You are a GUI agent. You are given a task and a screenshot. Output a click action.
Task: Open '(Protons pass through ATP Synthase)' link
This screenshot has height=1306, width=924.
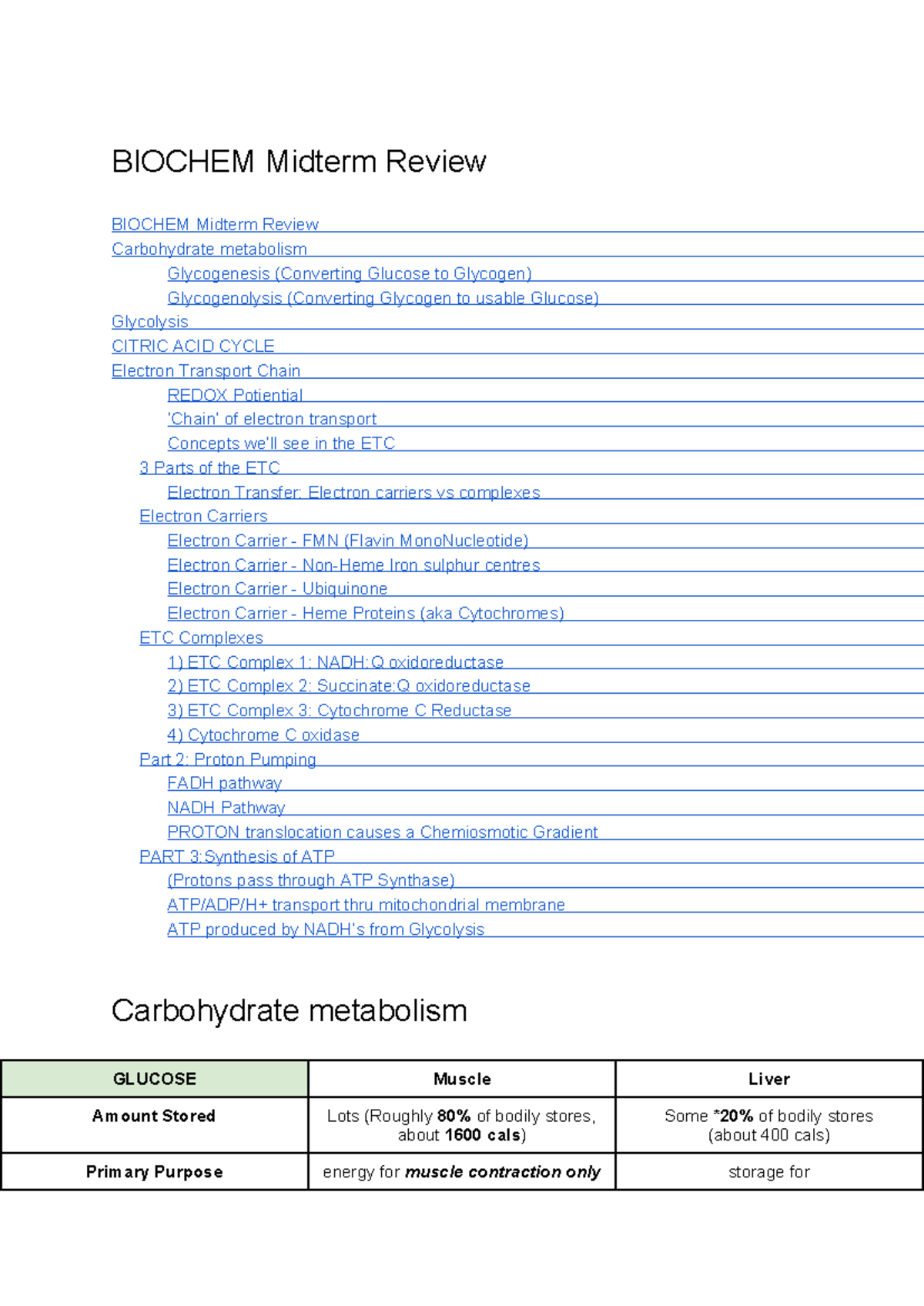311,880
